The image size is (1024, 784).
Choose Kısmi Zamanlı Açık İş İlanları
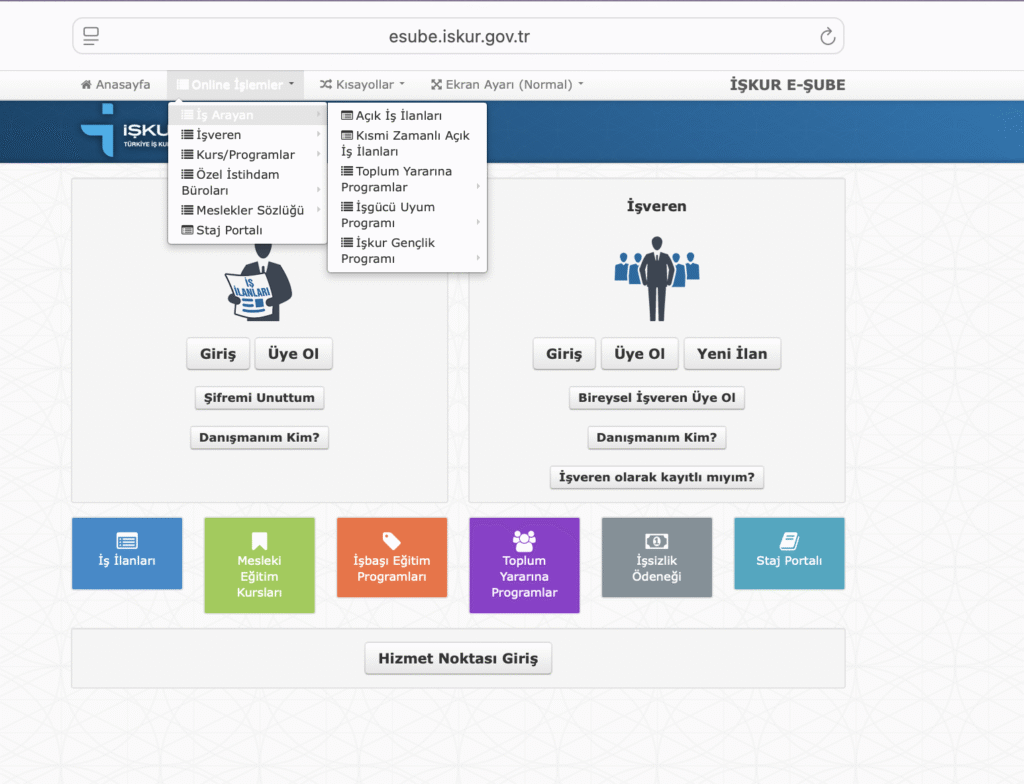coord(408,143)
